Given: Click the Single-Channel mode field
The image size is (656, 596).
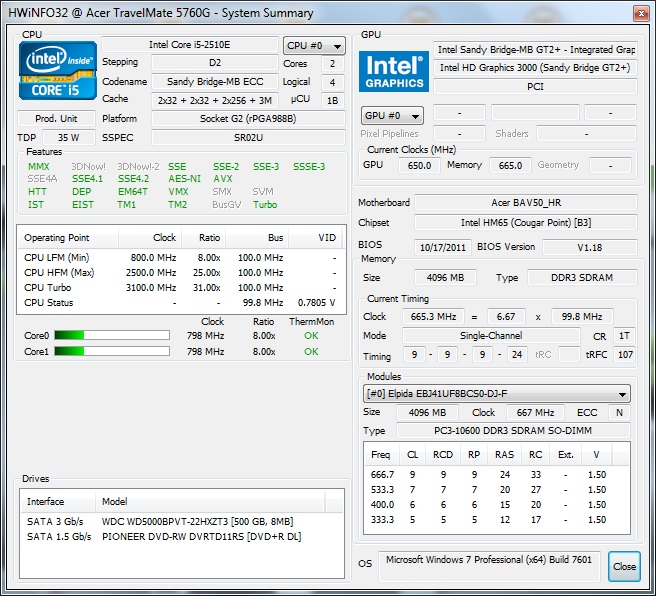Looking at the screenshot, I should (x=491, y=335).
